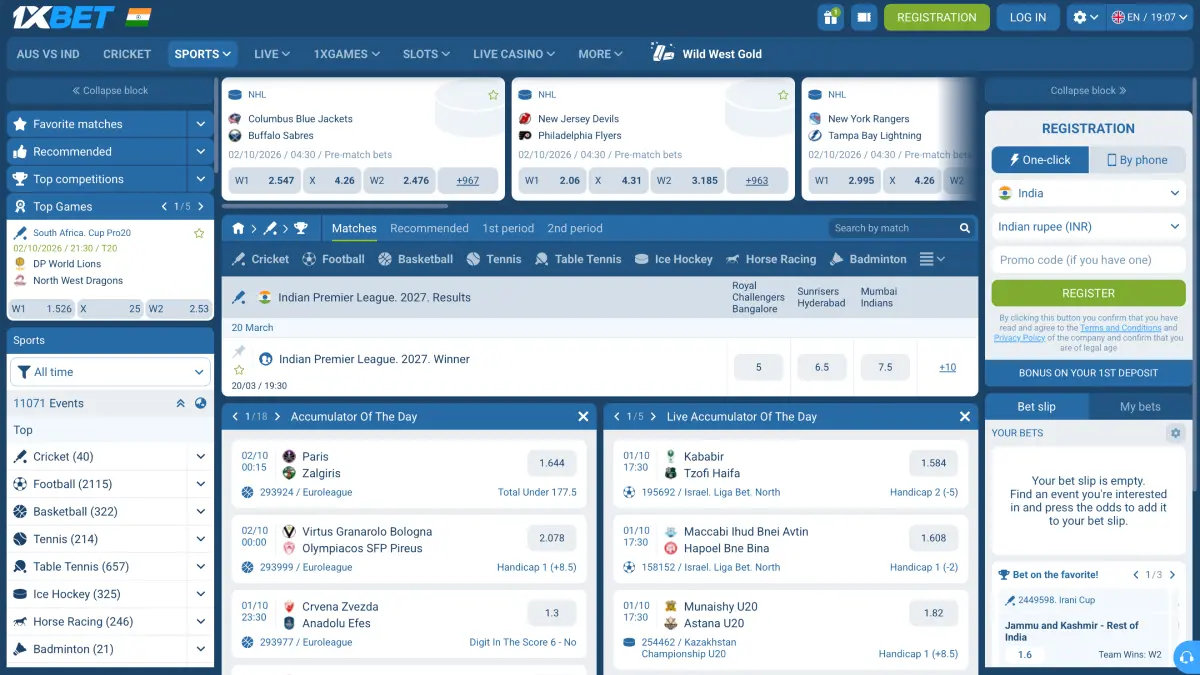This screenshot has width=1200, height=675.
Task: Show next Bet on the favorite card
Action: (x=1172, y=575)
